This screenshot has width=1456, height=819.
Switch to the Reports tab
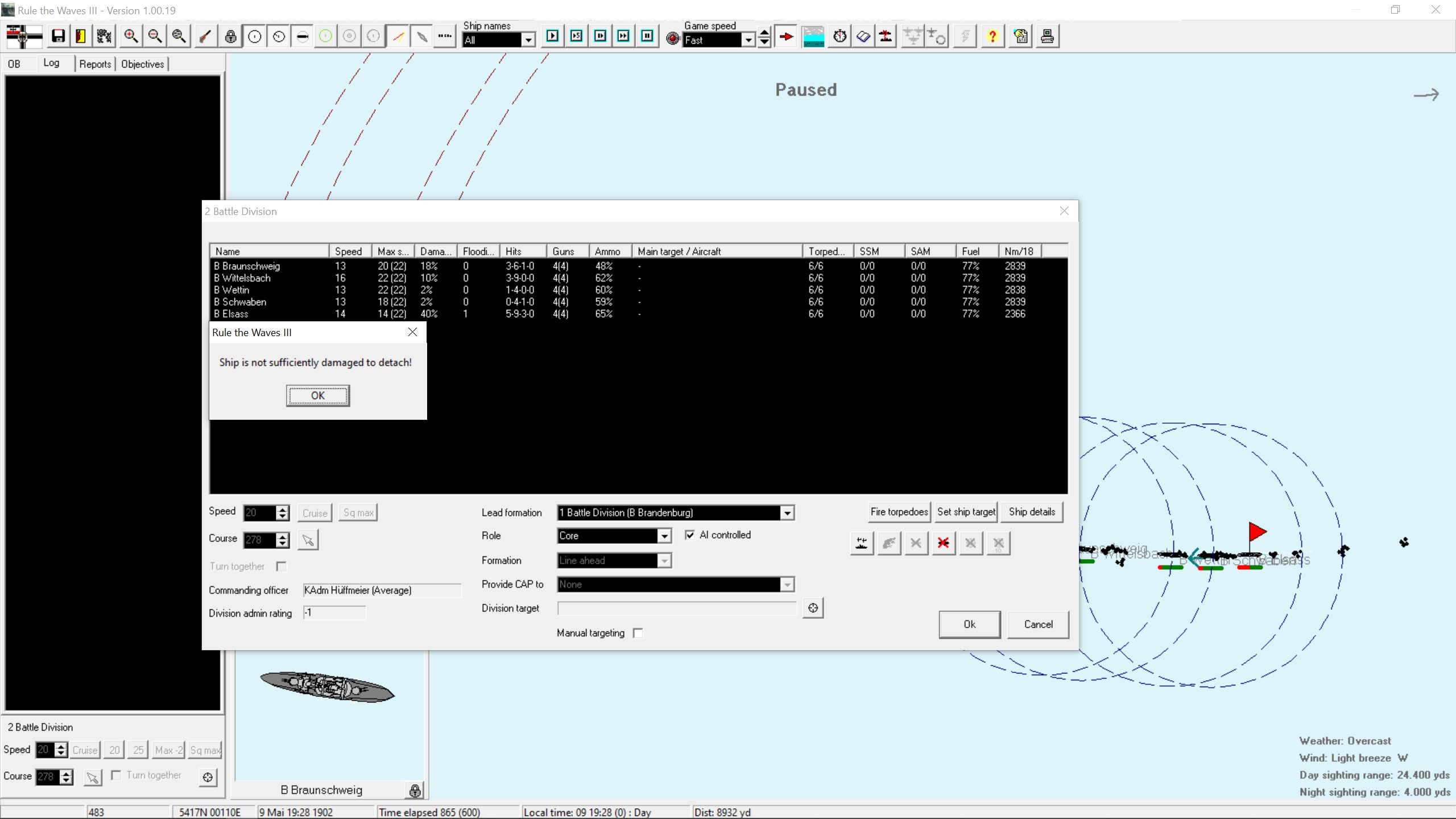[95, 64]
